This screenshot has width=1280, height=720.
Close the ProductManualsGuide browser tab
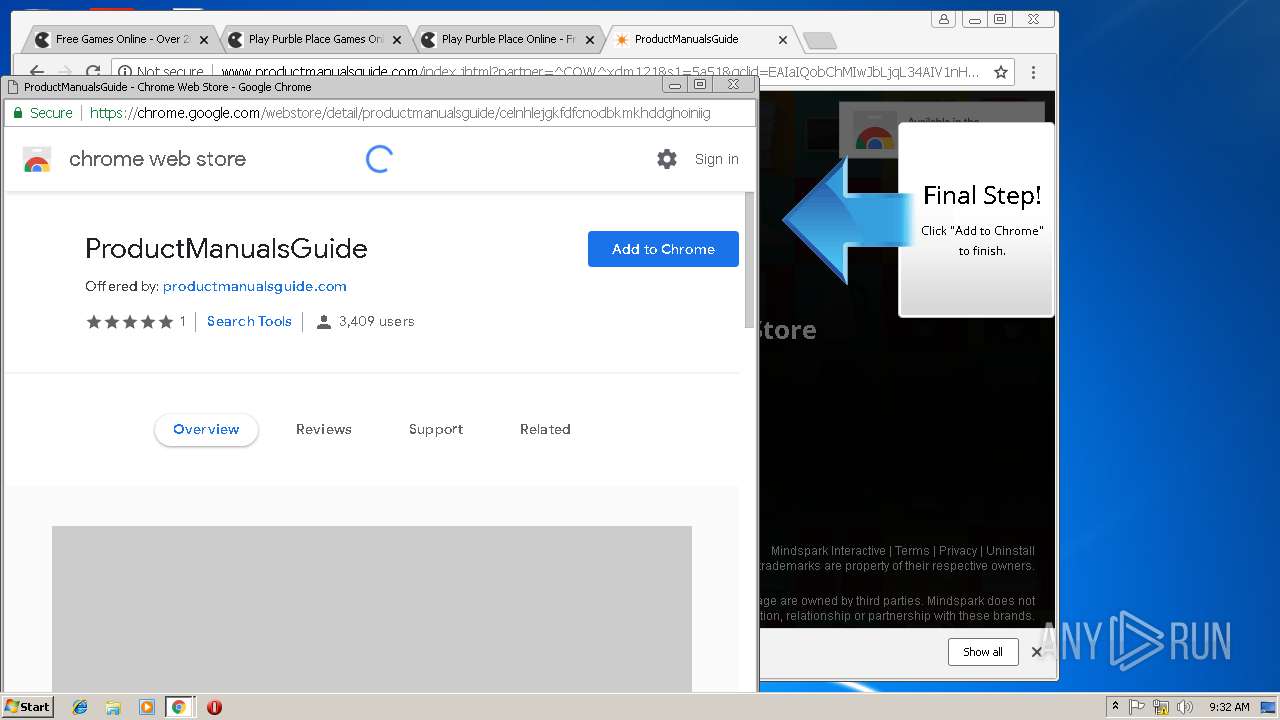coord(782,40)
